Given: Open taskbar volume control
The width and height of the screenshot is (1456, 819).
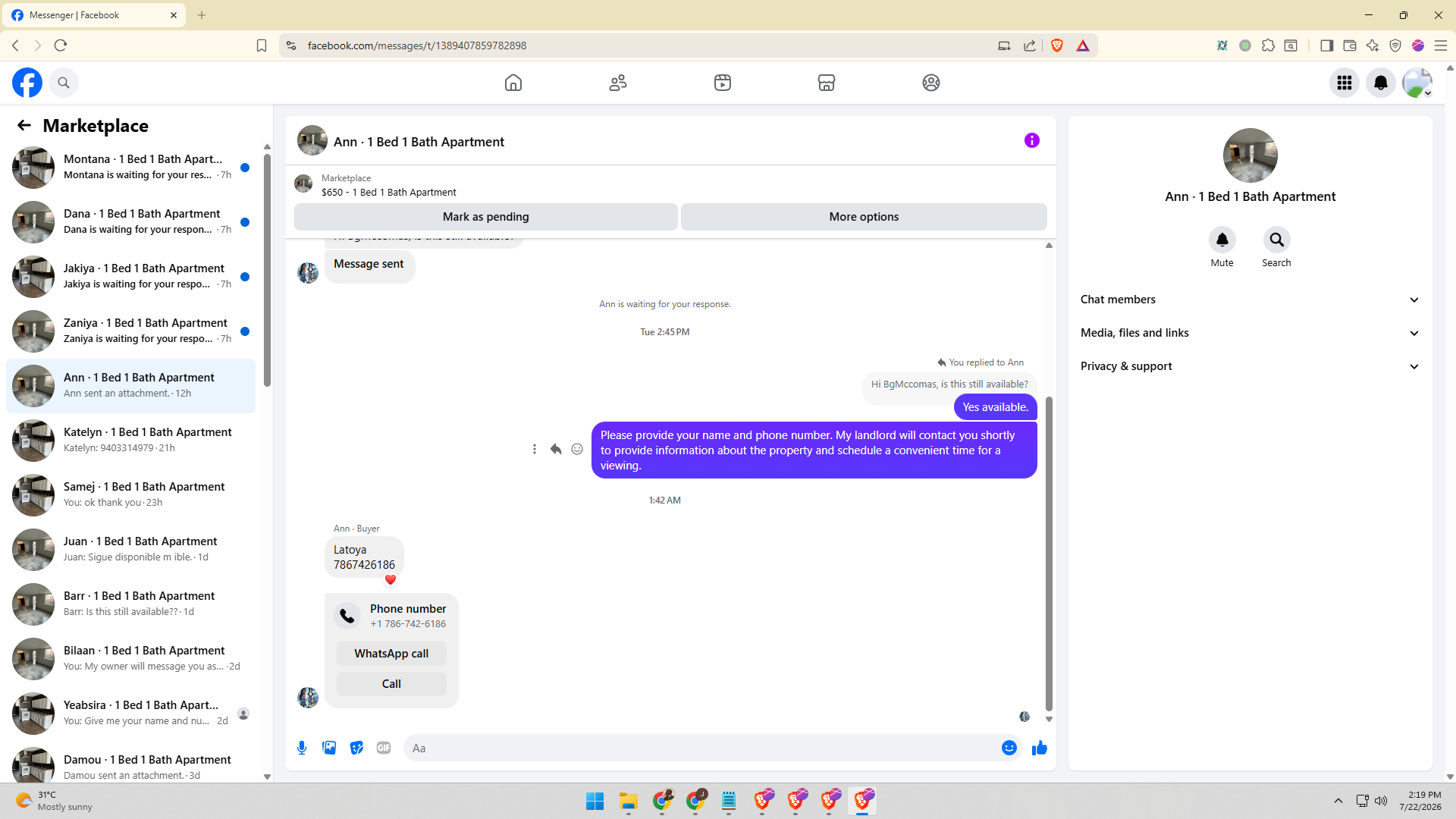Looking at the screenshot, I should pos(1381,801).
